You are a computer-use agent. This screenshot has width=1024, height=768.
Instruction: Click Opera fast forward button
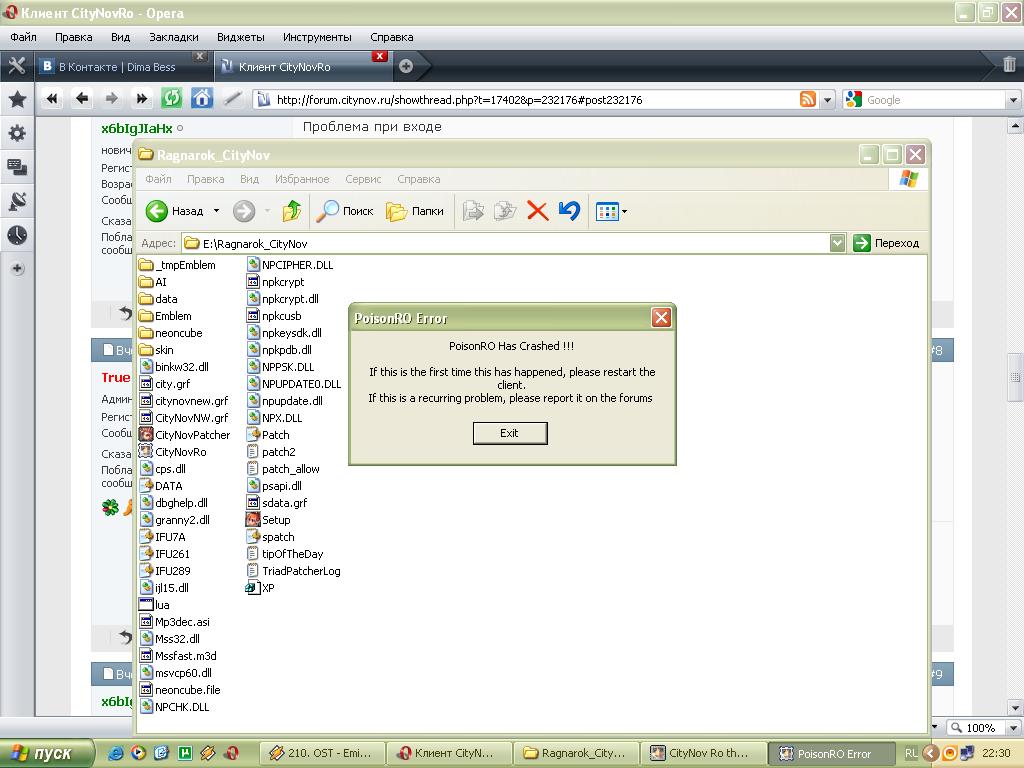pos(141,99)
